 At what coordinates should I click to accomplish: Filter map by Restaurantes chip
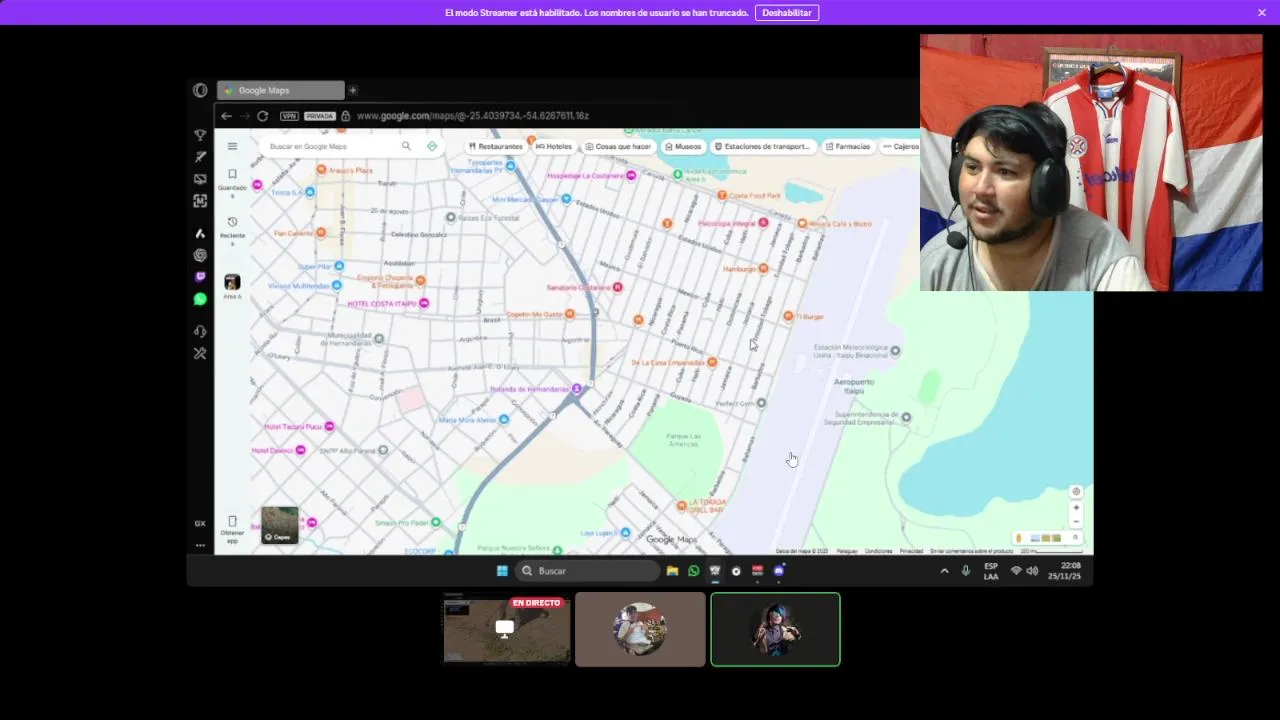click(496, 146)
